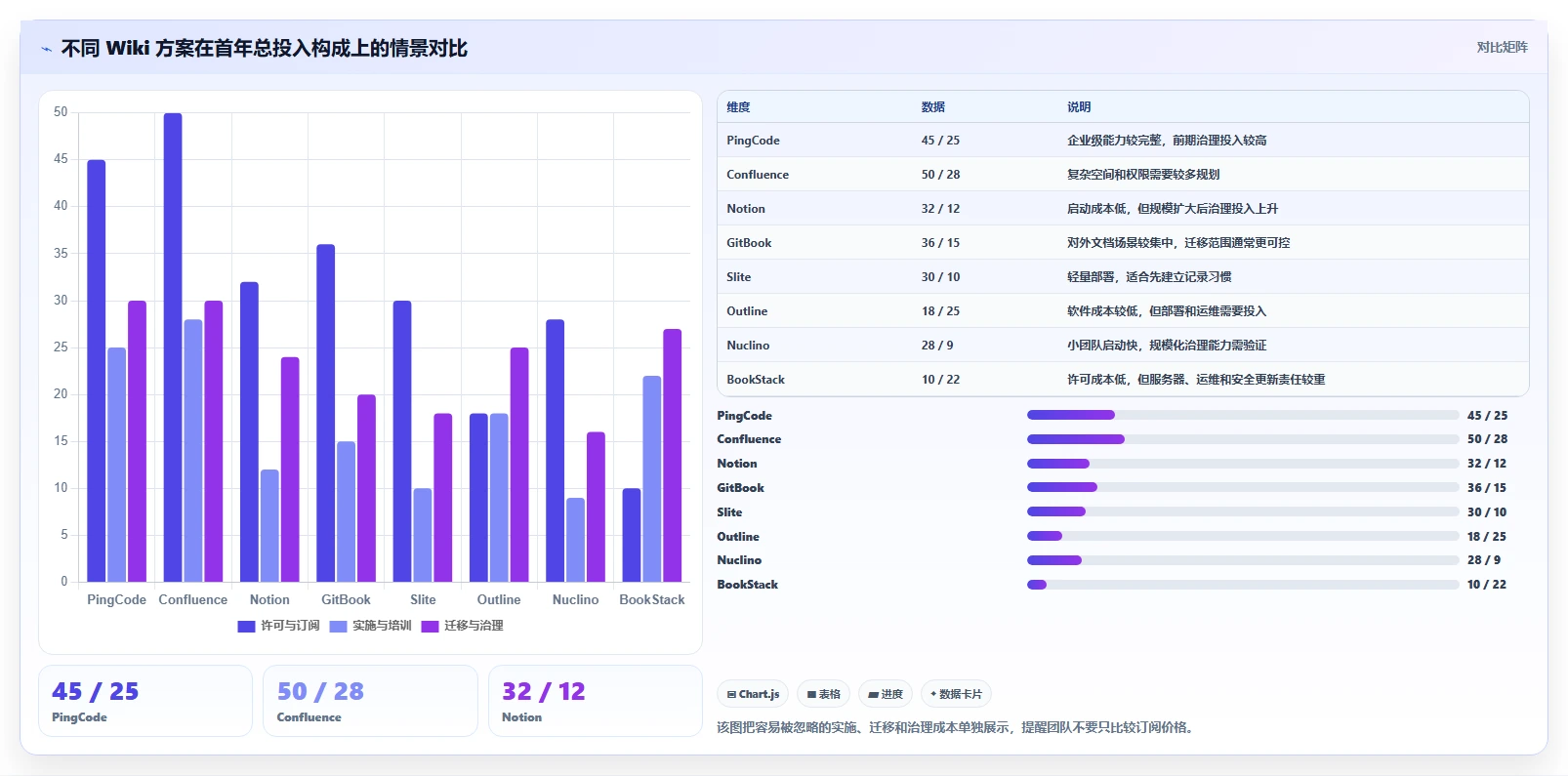Click the footnote about 实施、迁移和治理成本
The width and height of the screenshot is (1568, 776).
coord(957,728)
